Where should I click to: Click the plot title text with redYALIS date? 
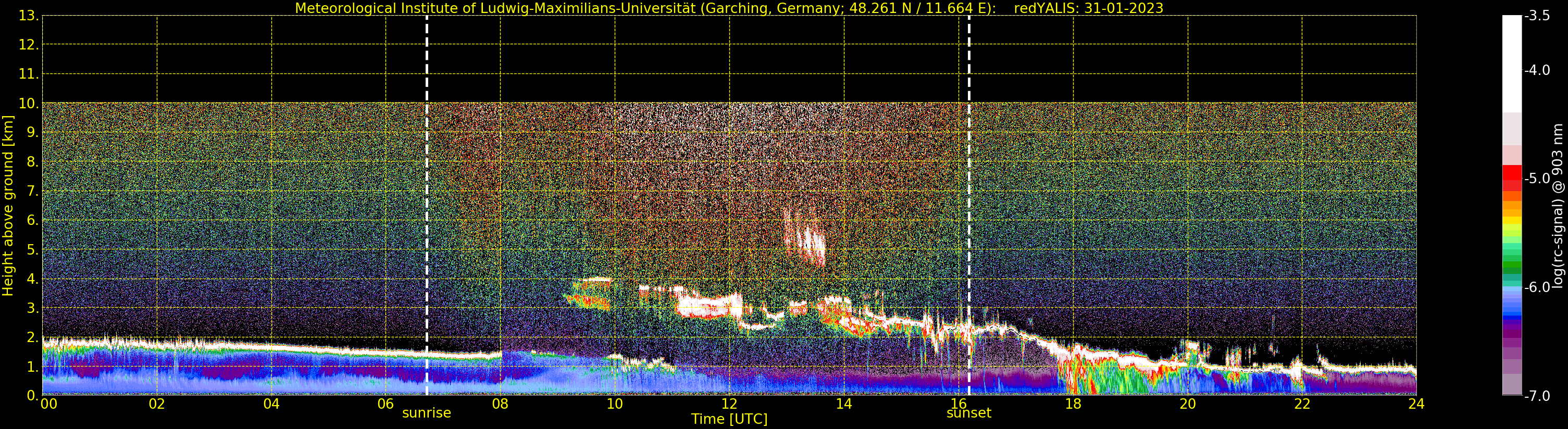[729, 8]
